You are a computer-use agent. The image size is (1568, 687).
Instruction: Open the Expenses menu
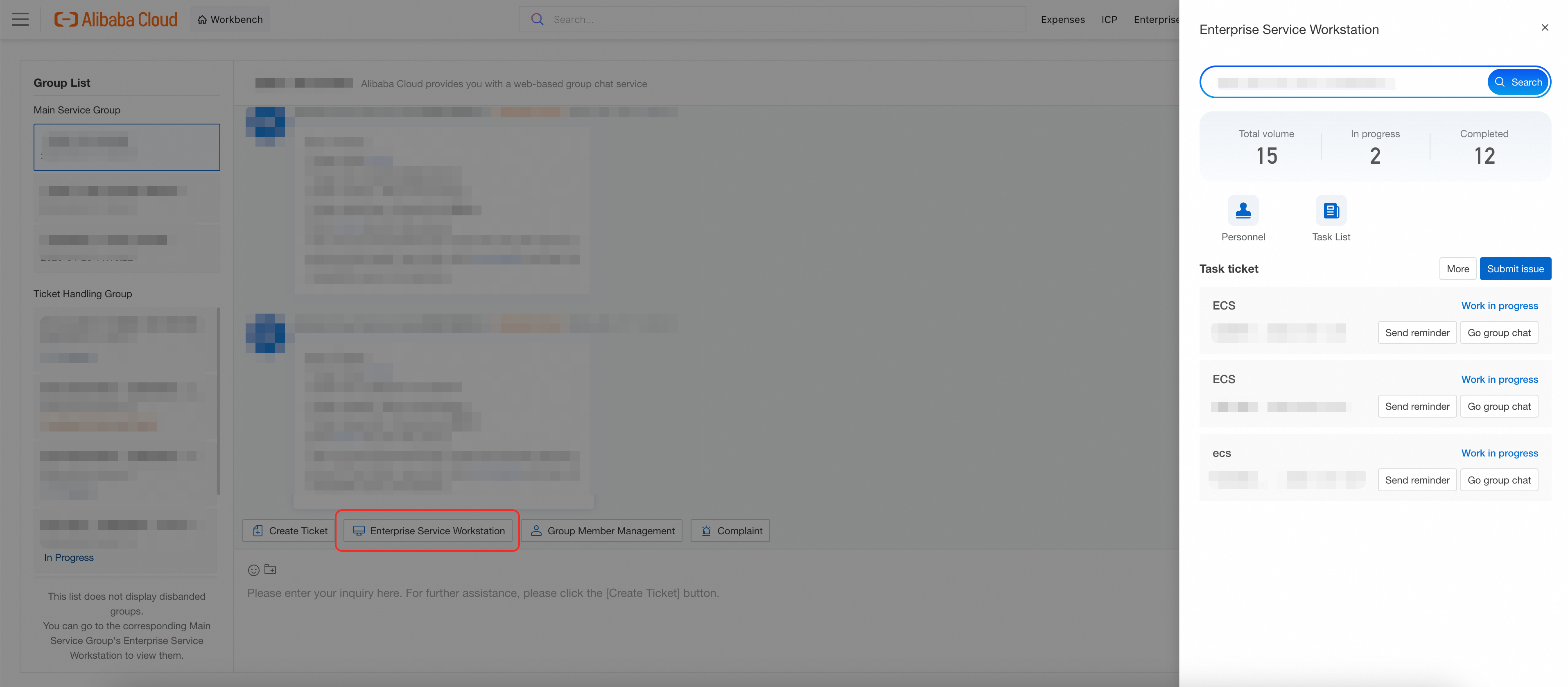(1062, 20)
